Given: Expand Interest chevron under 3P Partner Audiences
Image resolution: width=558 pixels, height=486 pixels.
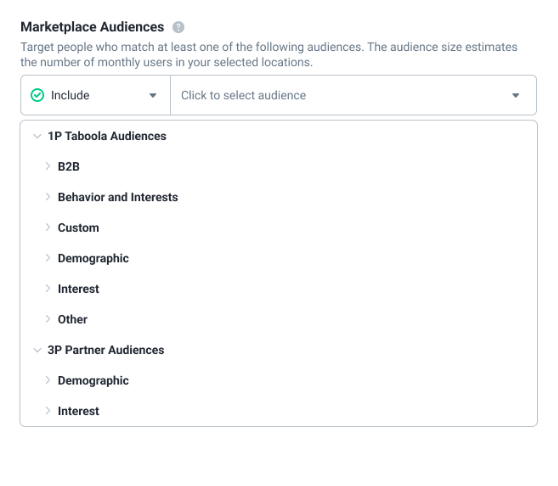Looking at the screenshot, I should click(x=48, y=411).
